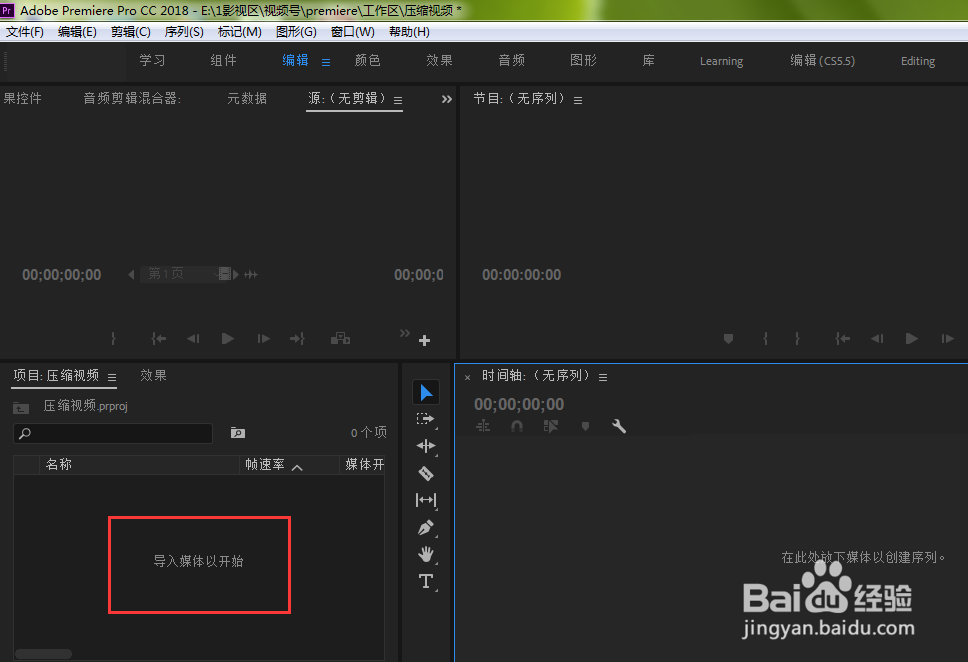Select the Razor tool
The height and width of the screenshot is (662, 968).
point(426,473)
